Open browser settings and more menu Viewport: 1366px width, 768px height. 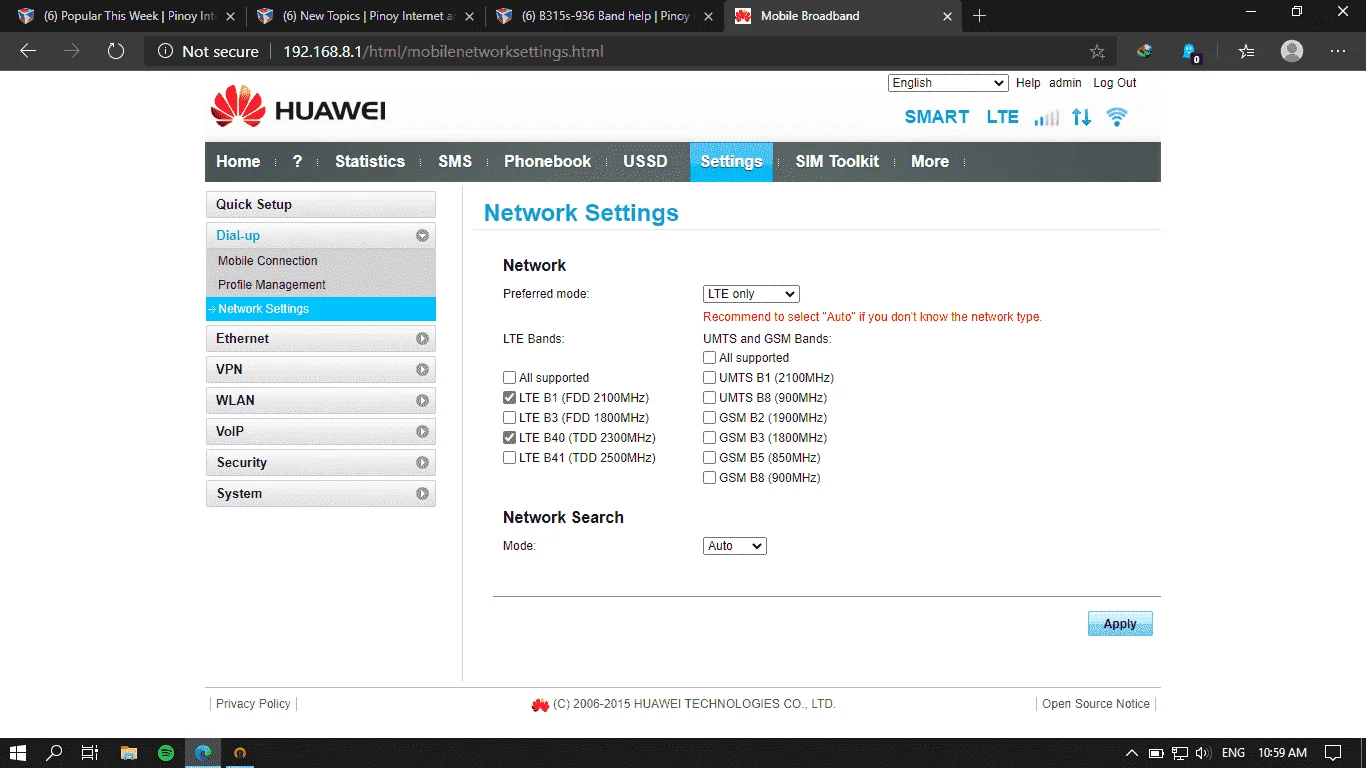tap(1338, 51)
